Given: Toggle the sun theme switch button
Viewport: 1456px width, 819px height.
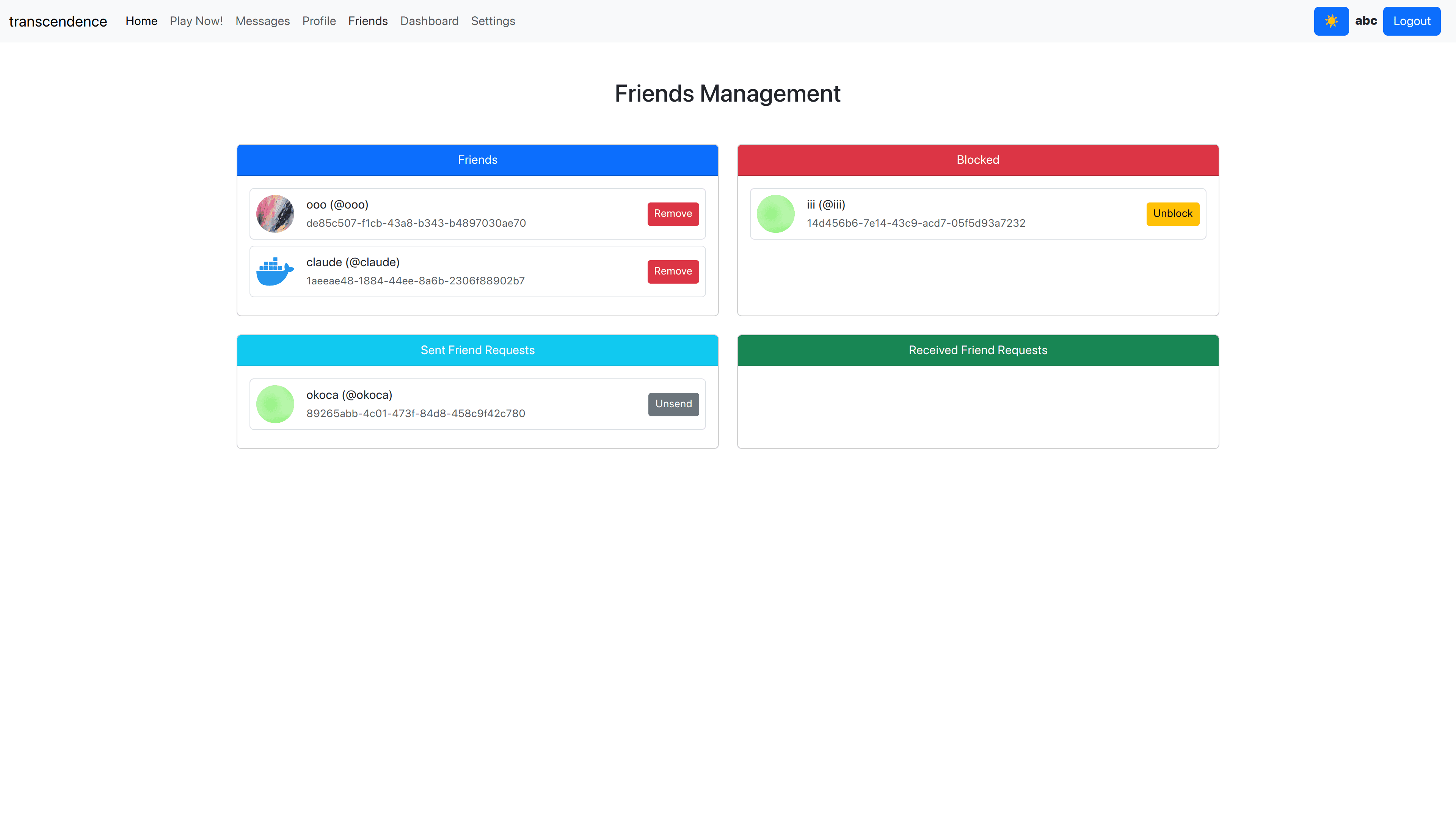Looking at the screenshot, I should pos(1330,21).
